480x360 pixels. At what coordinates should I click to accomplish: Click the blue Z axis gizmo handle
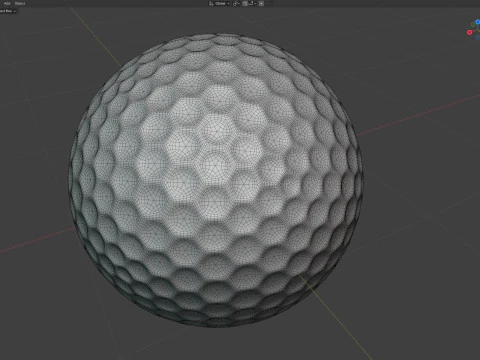pos(478,22)
